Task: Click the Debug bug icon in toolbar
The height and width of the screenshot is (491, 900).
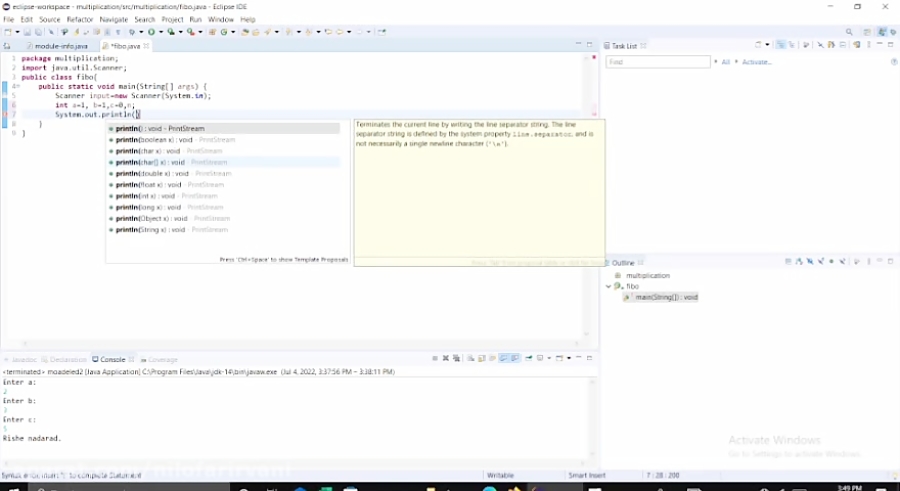Action: pos(133,32)
